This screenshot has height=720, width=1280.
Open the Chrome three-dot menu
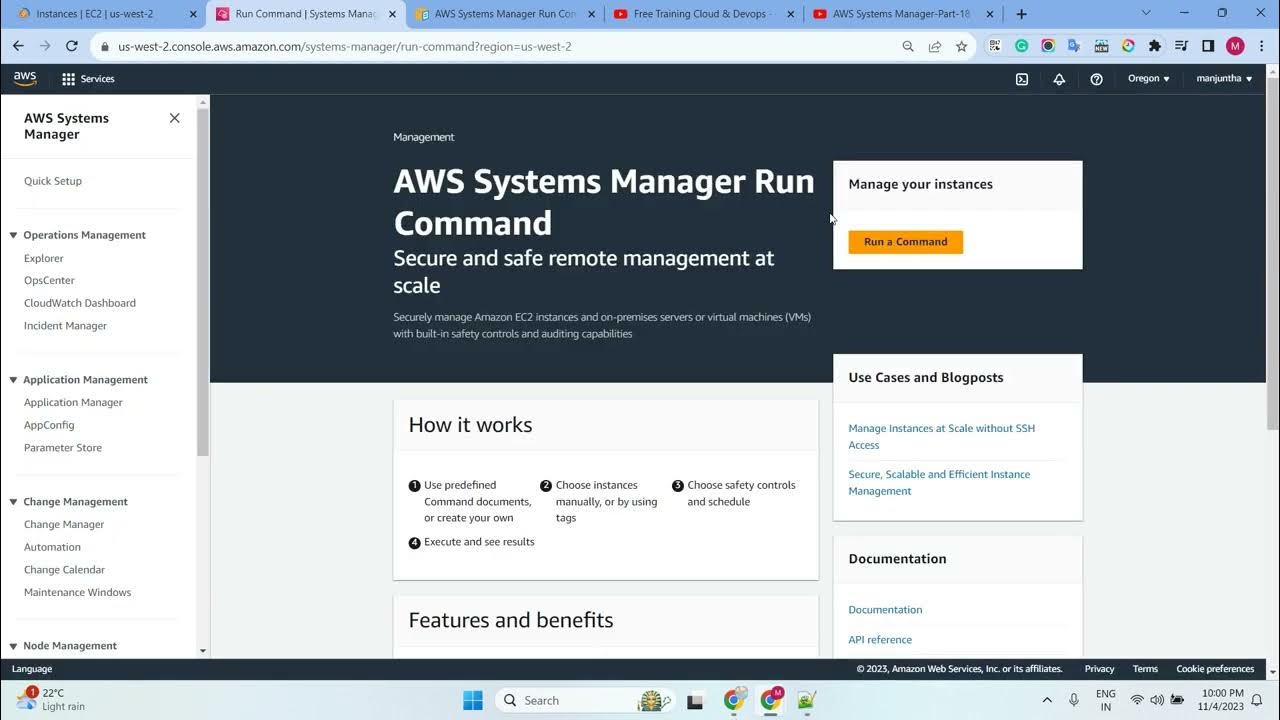1262,46
